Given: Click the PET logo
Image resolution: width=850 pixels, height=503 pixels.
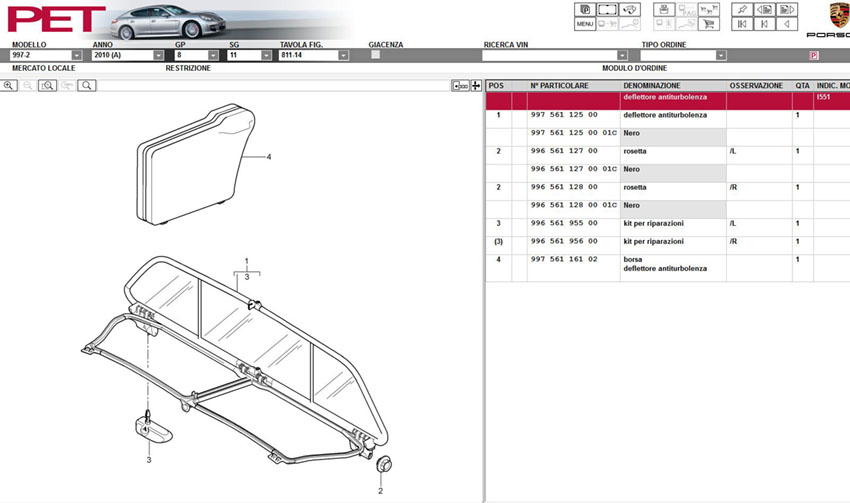Looking at the screenshot, I should point(56,20).
